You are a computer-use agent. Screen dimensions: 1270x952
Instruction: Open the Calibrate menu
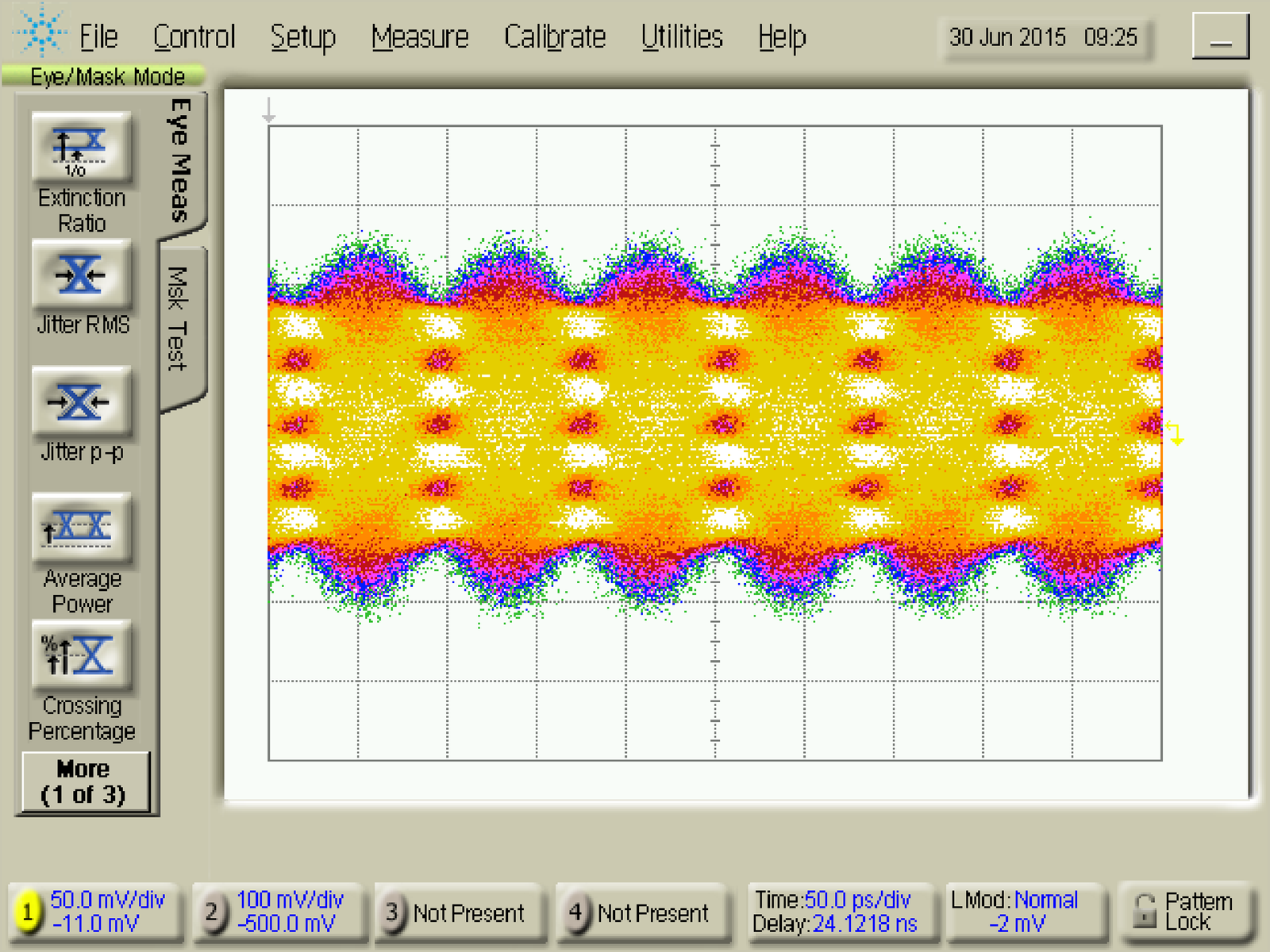(554, 37)
